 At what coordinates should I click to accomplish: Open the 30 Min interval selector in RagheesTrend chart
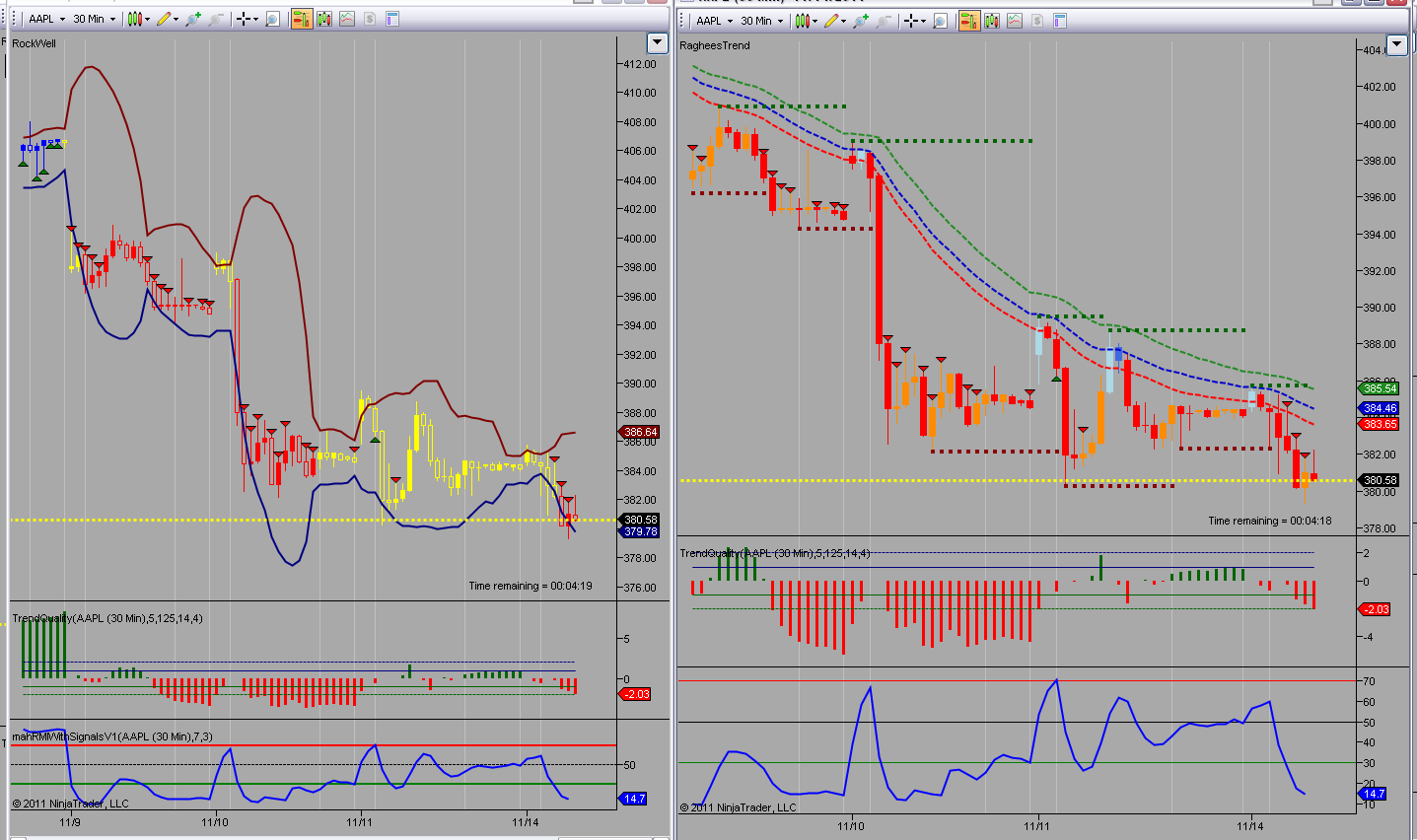[761, 21]
